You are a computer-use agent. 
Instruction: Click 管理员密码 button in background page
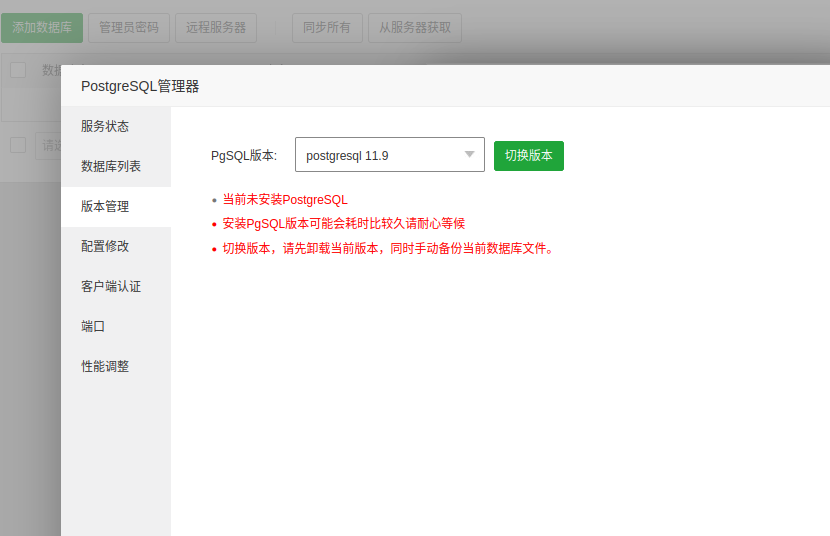[x=129, y=28]
